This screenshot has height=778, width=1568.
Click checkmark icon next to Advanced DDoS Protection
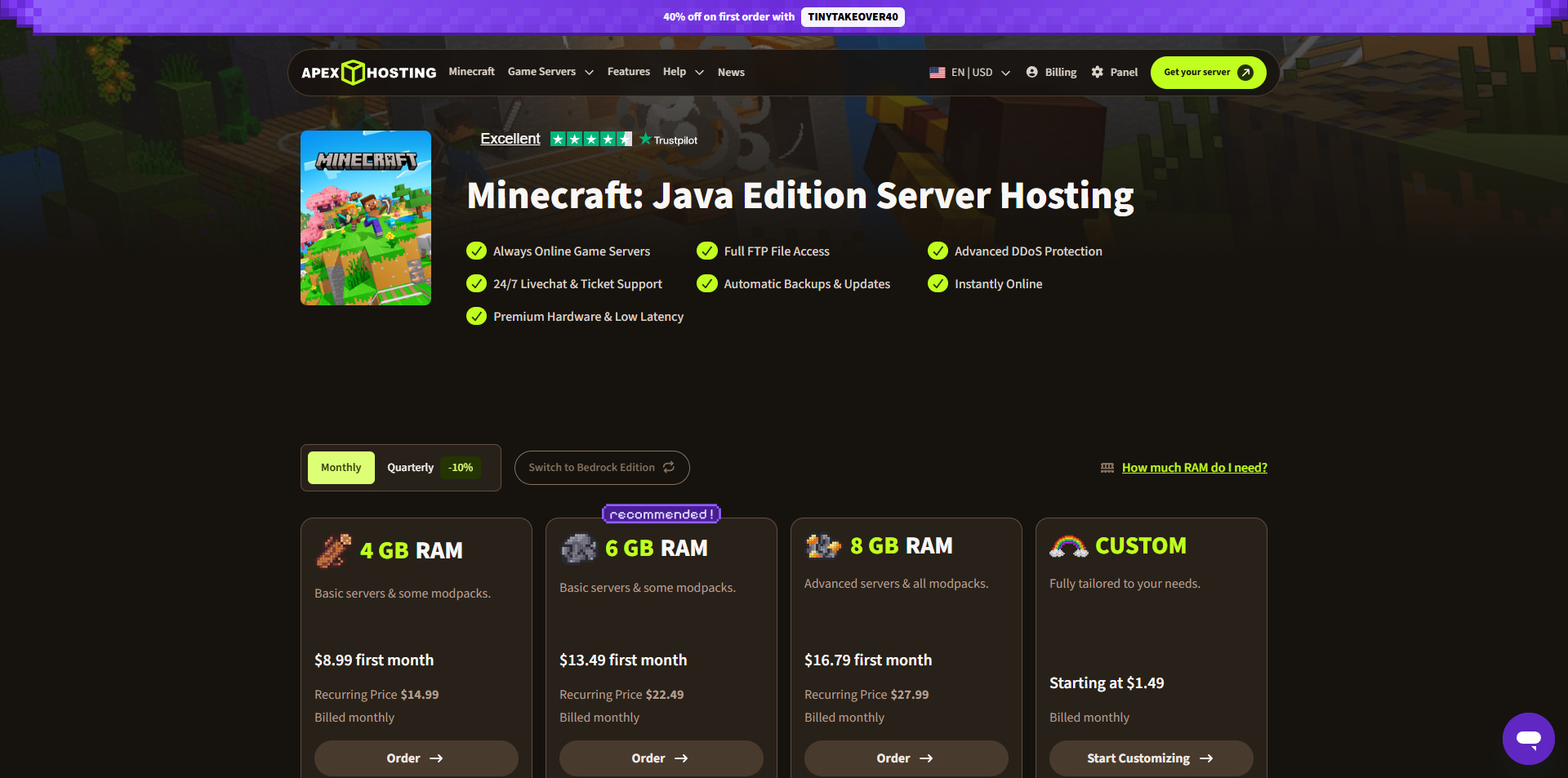coord(938,251)
